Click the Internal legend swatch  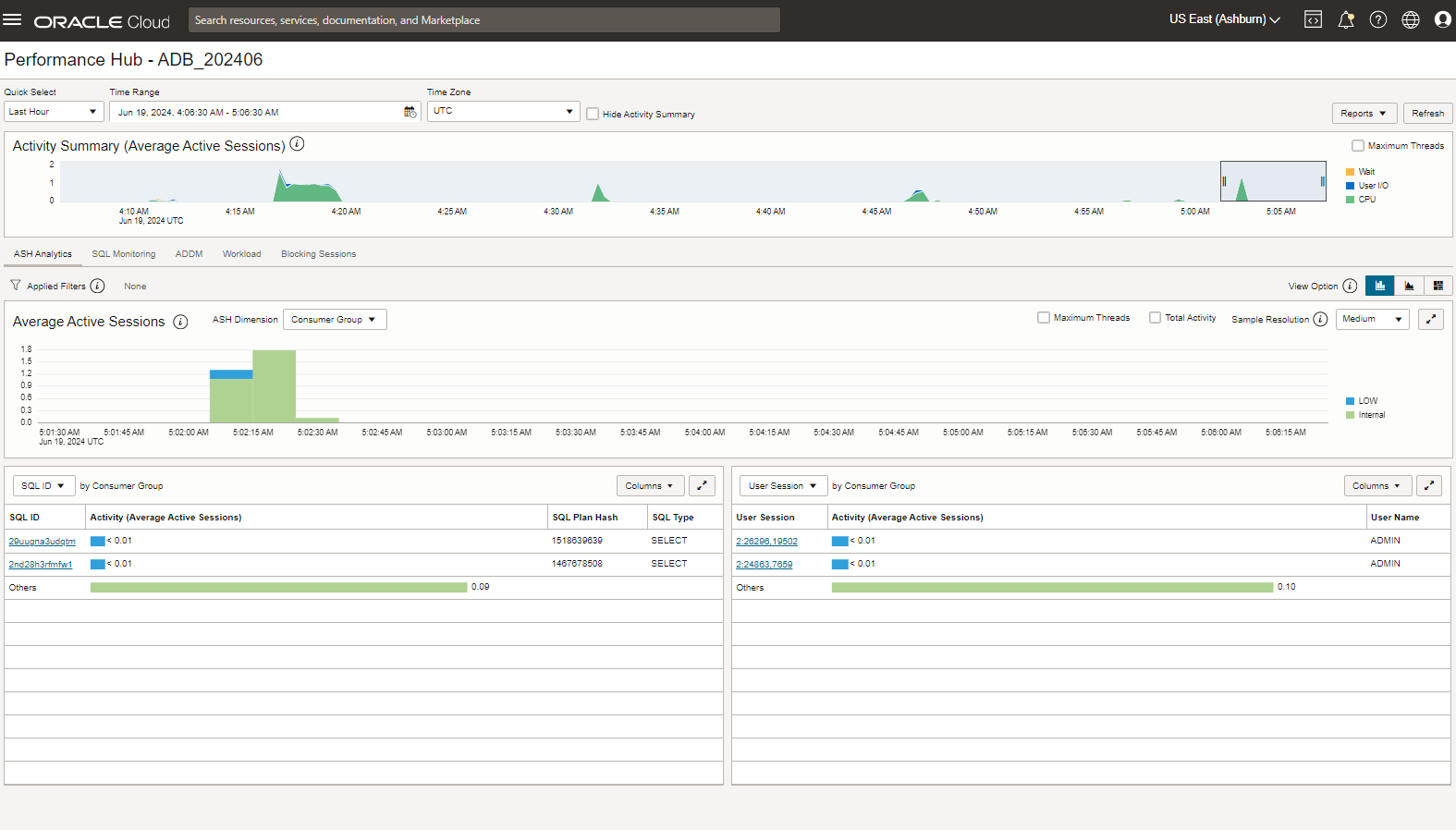click(1350, 415)
